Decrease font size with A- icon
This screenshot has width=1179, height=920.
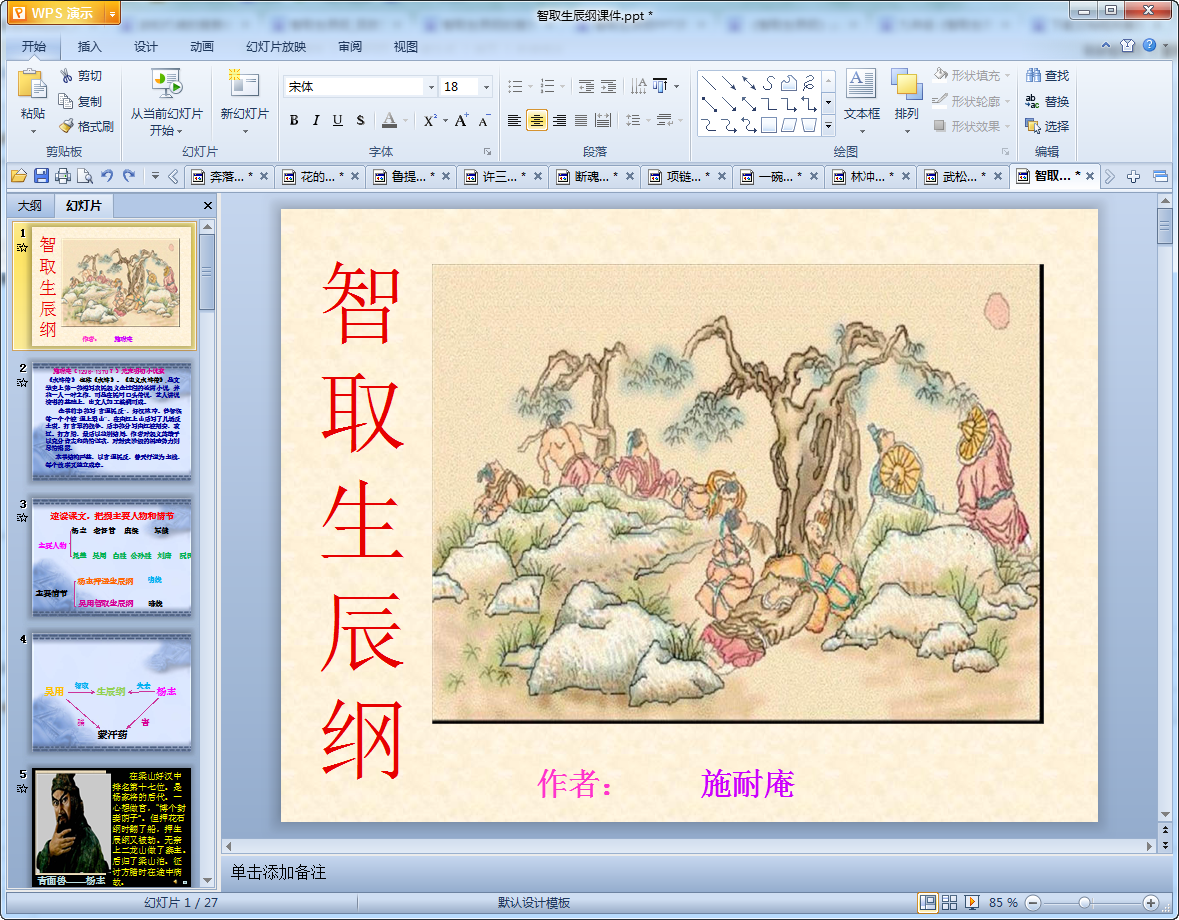click(x=484, y=120)
